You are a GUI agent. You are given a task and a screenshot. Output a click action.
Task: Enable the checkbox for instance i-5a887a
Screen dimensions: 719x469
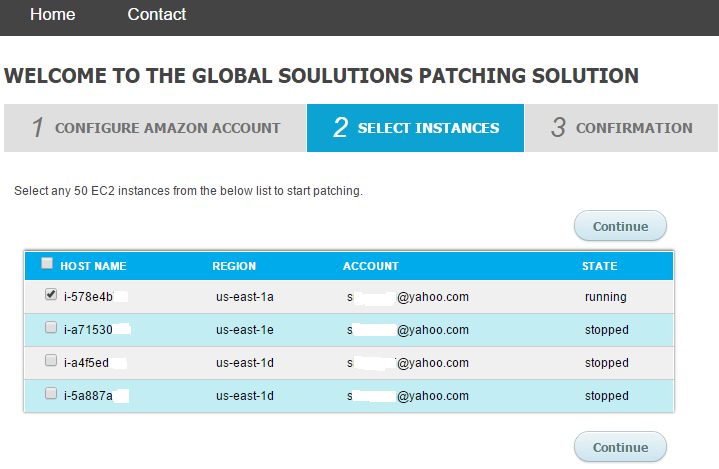pyautogui.click(x=51, y=394)
